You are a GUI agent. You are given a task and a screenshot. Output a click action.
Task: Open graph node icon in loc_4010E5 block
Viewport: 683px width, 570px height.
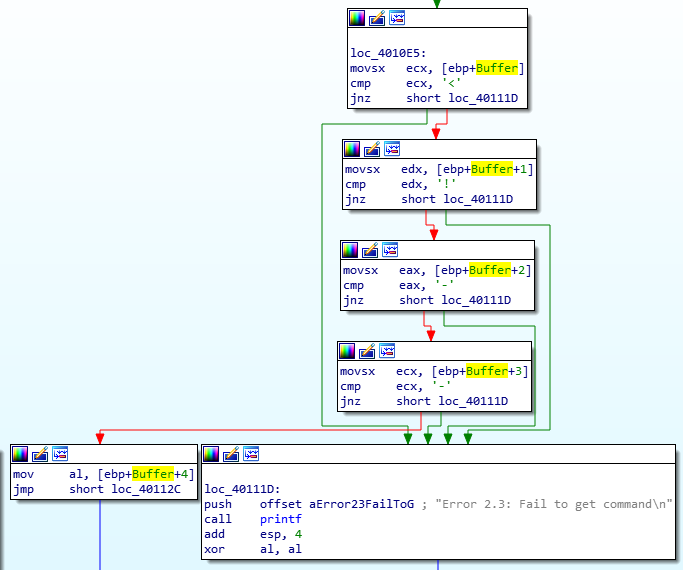click(x=397, y=18)
